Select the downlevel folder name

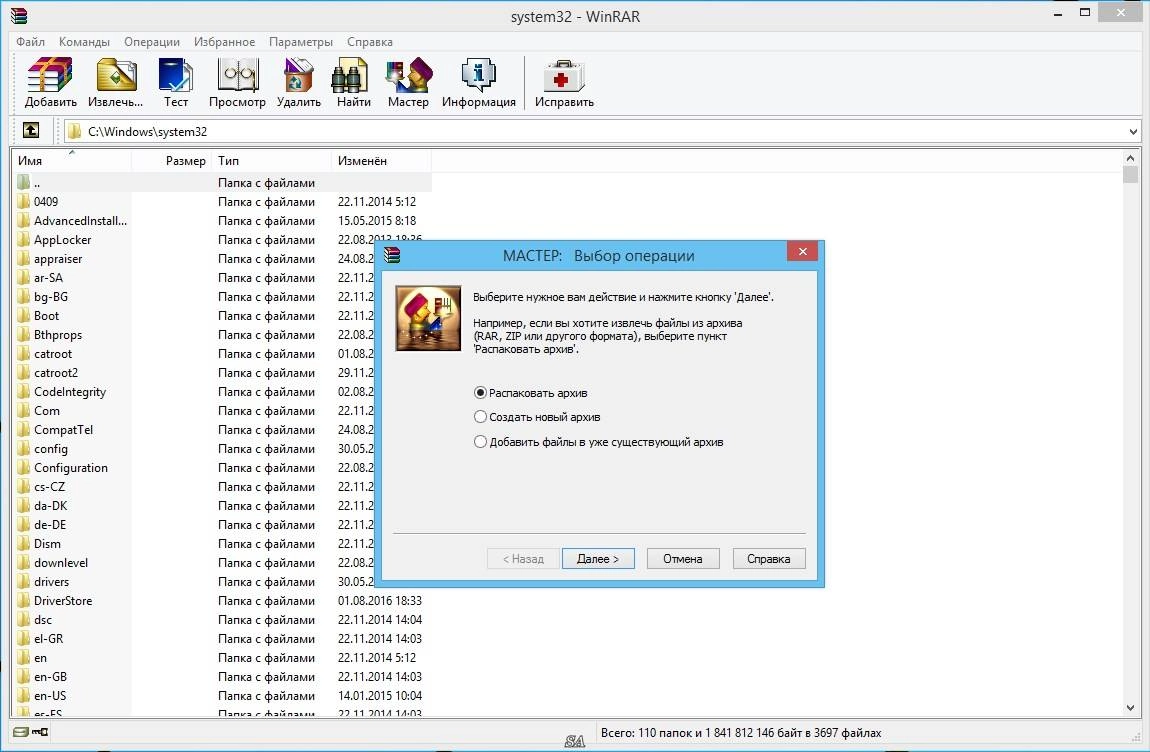click(x=61, y=563)
